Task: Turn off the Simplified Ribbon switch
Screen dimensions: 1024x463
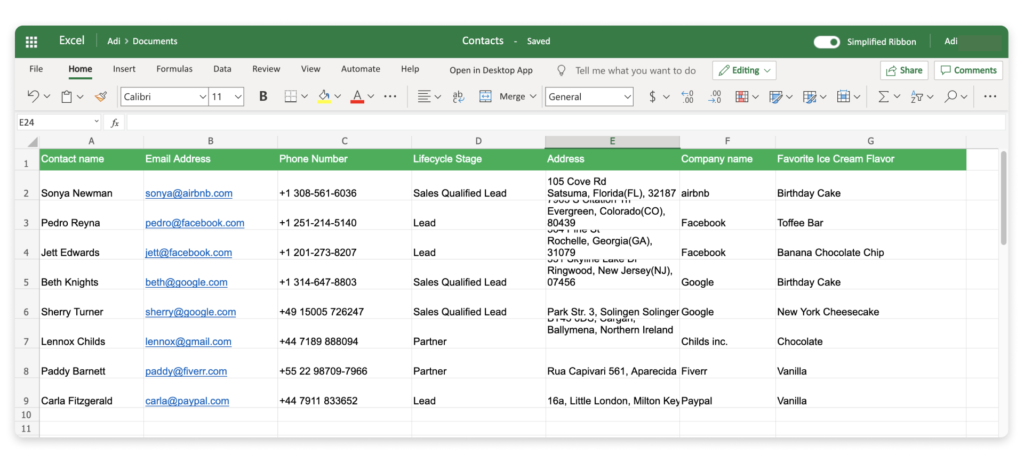Action: click(826, 42)
